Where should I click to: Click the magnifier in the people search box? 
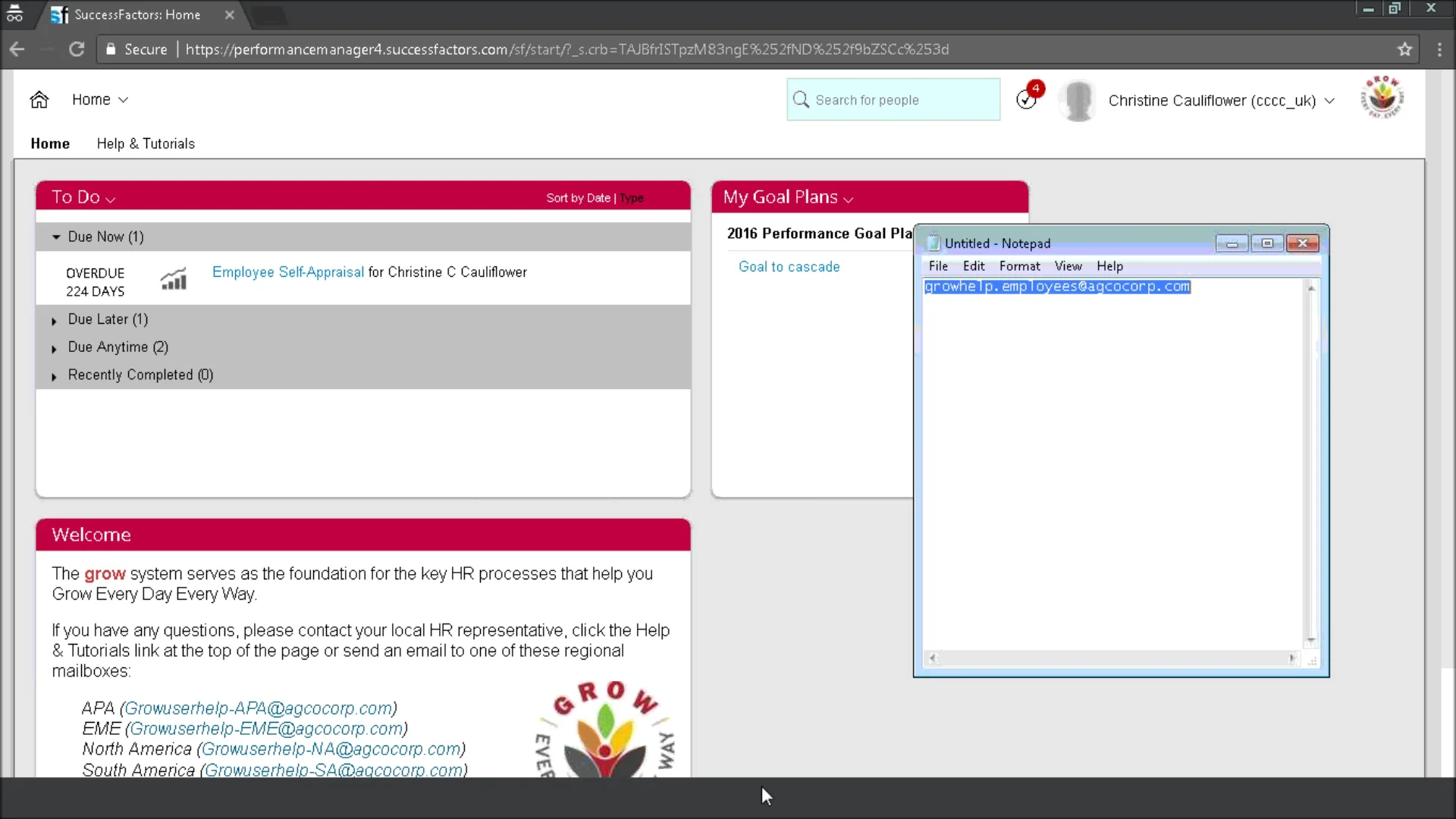(x=802, y=99)
